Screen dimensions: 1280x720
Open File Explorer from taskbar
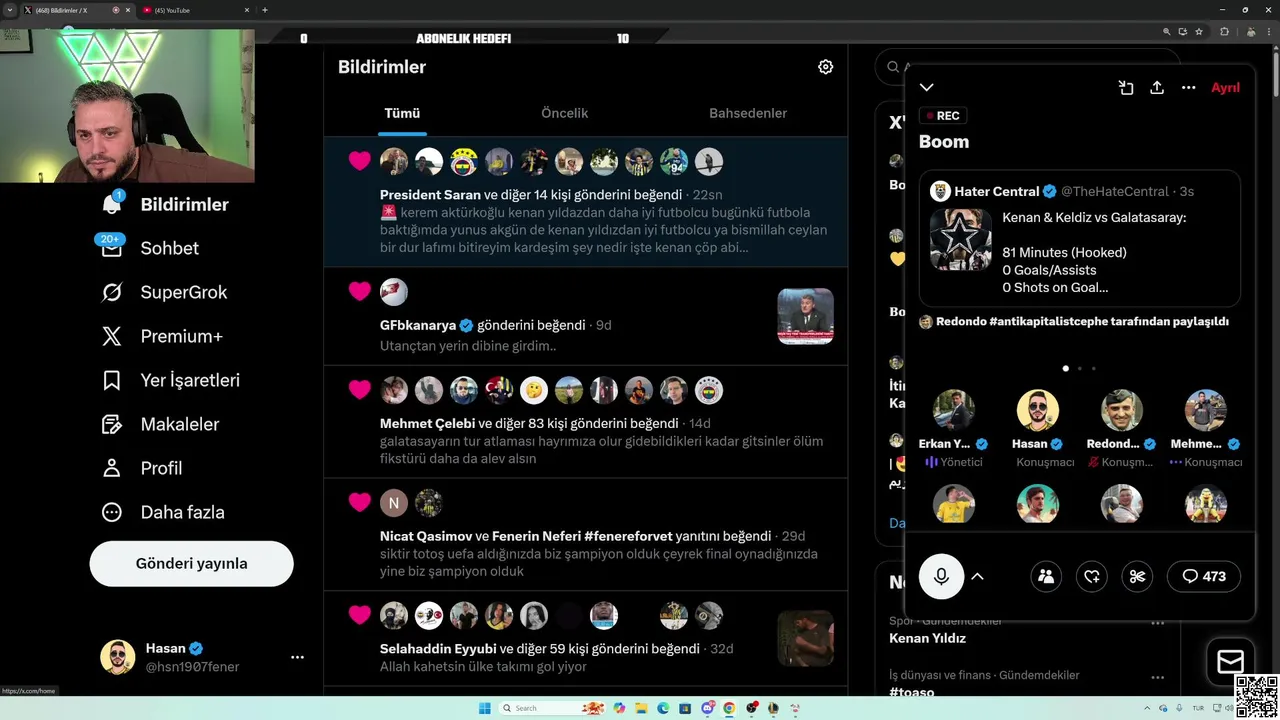click(641, 708)
